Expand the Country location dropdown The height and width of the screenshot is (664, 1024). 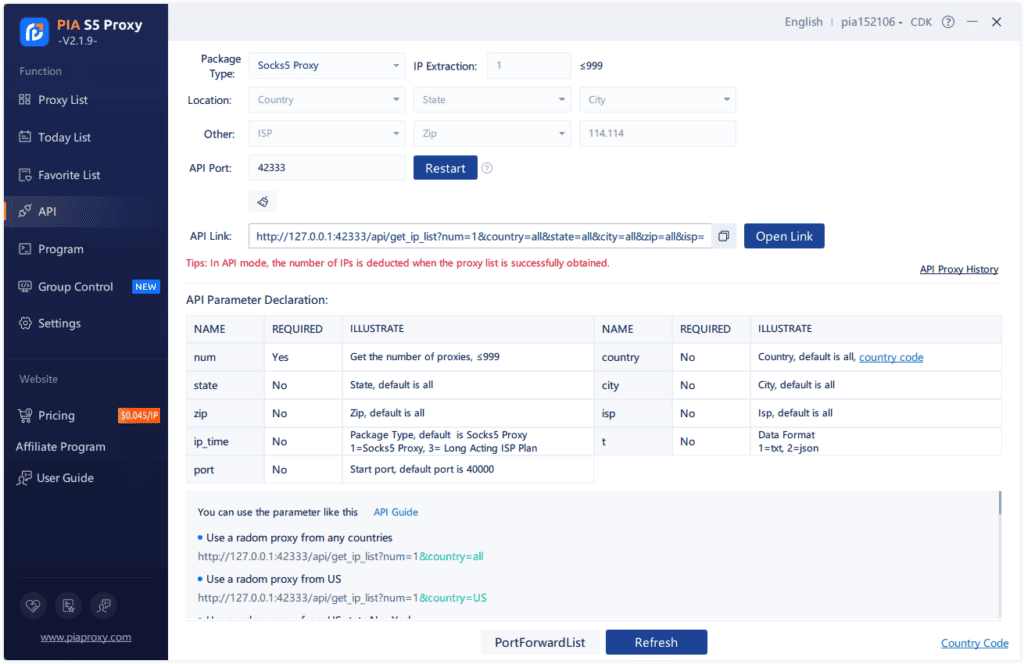326,99
